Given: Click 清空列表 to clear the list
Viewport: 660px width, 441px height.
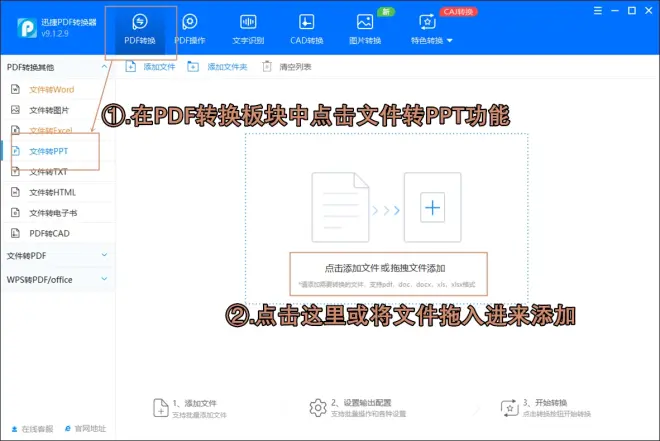Looking at the screenshot, I should coord(287,66).
